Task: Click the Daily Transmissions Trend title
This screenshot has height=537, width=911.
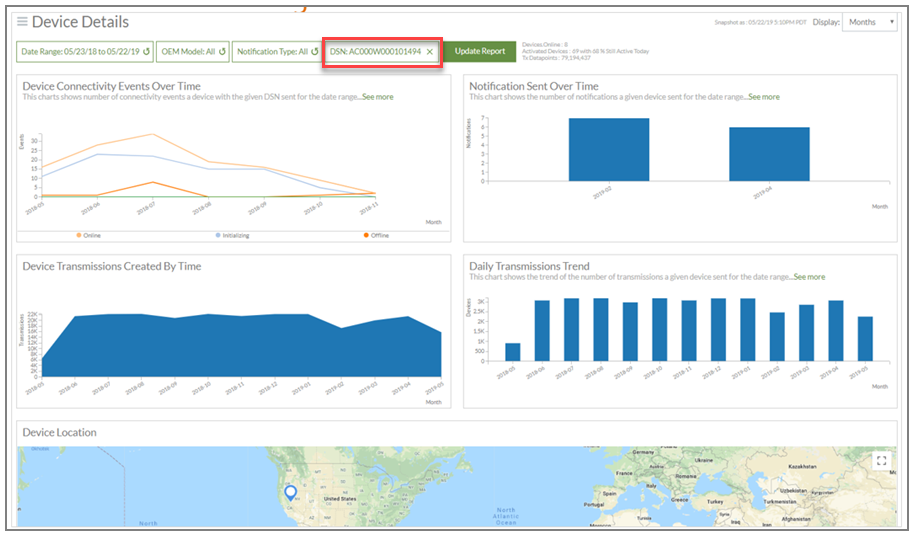Action: point(529,266)
